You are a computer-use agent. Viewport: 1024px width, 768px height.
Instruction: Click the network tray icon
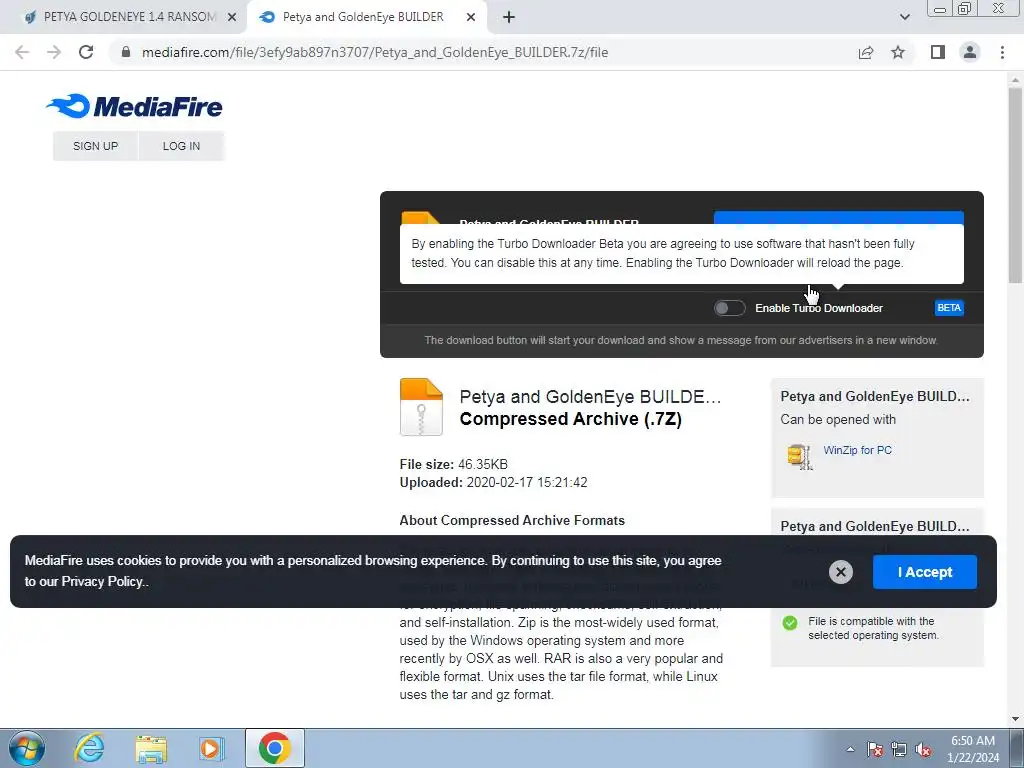click(899, 750)
